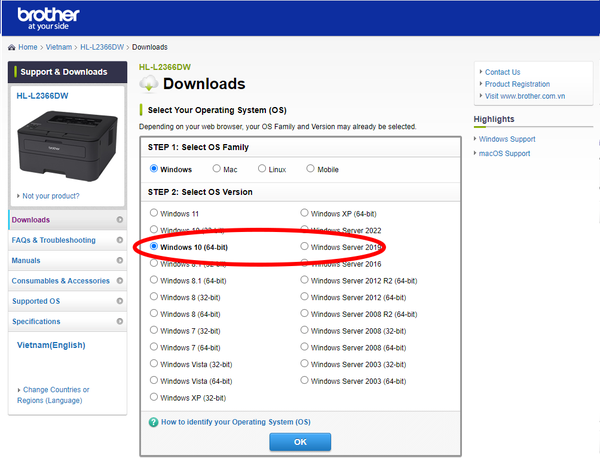Choose Windows 7 (64-bit) option

[x=154, y=347]
